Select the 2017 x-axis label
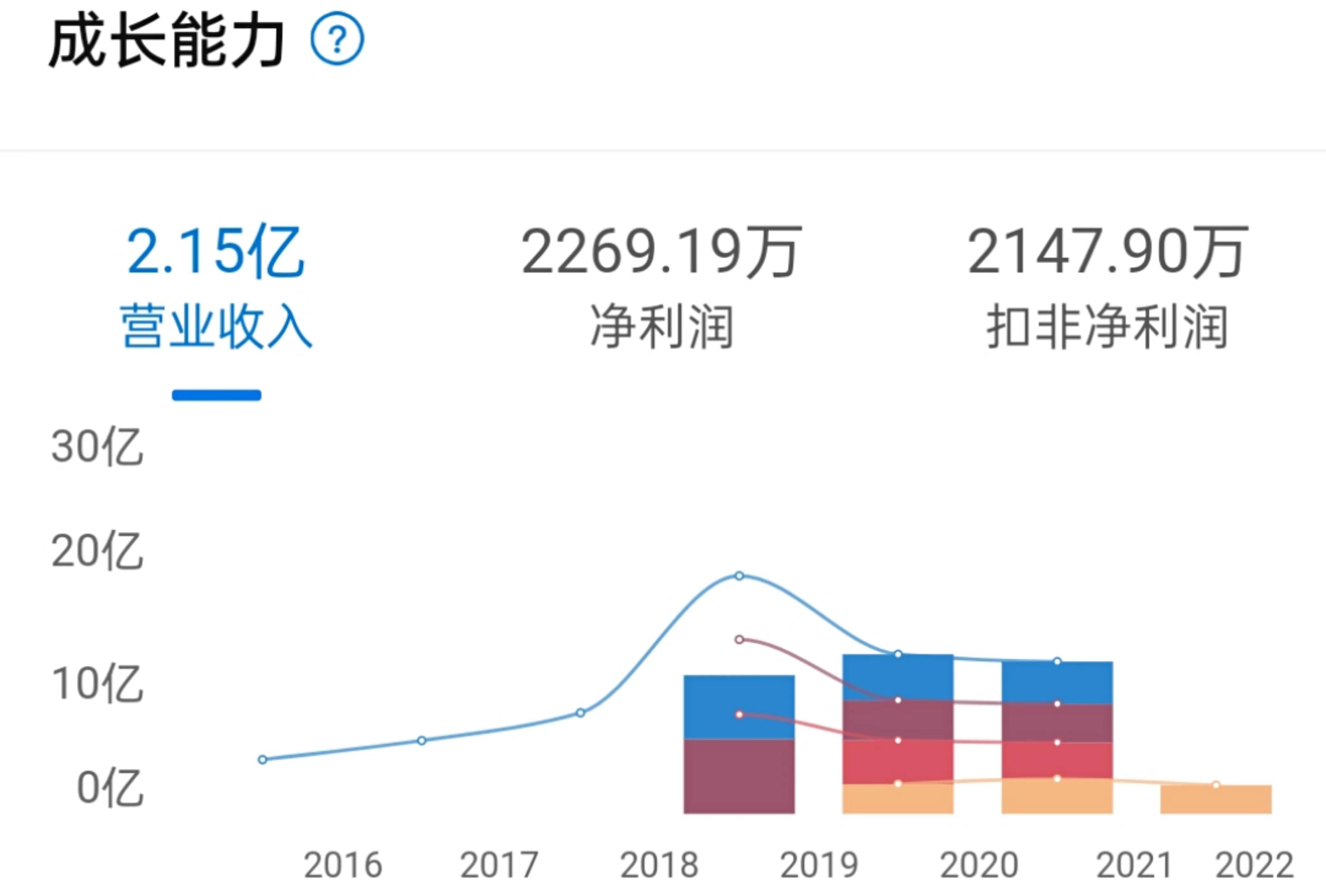The width and height of the screenshot is (1326, 896). 499,865
